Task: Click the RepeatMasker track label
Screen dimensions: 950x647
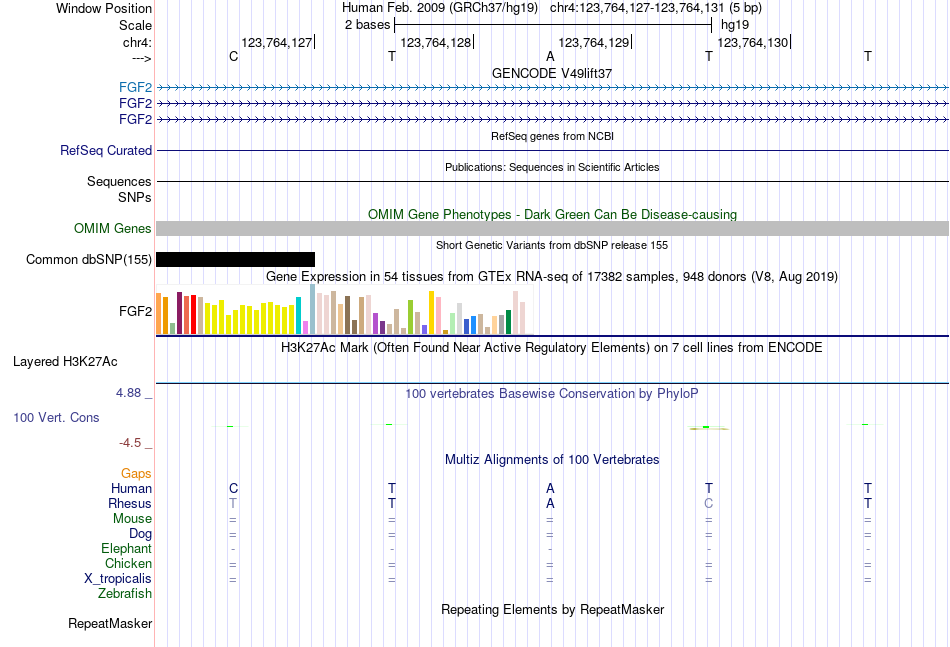Action: tap(110, 623)
